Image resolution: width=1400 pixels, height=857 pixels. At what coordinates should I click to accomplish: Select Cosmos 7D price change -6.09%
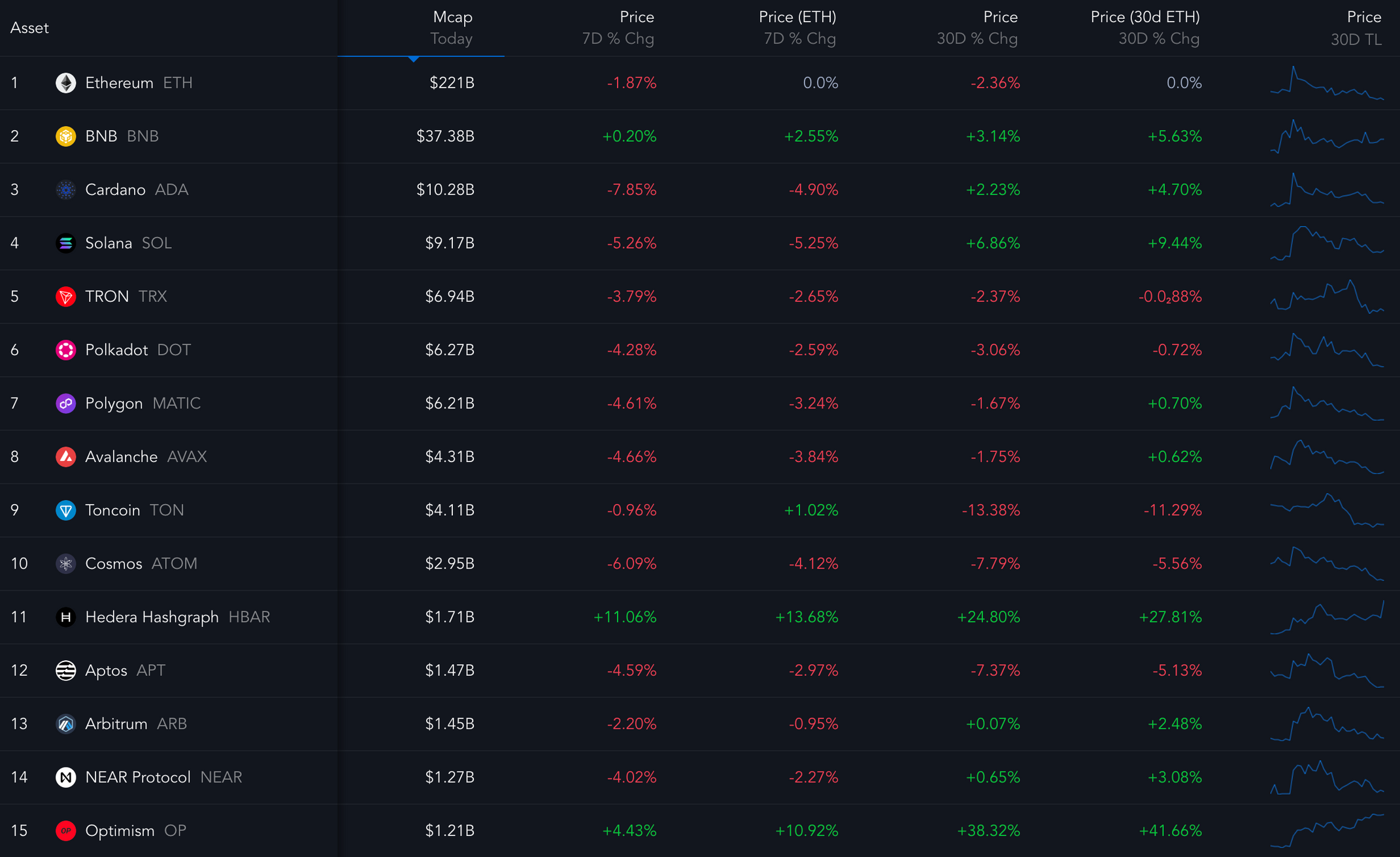point(631,563)
